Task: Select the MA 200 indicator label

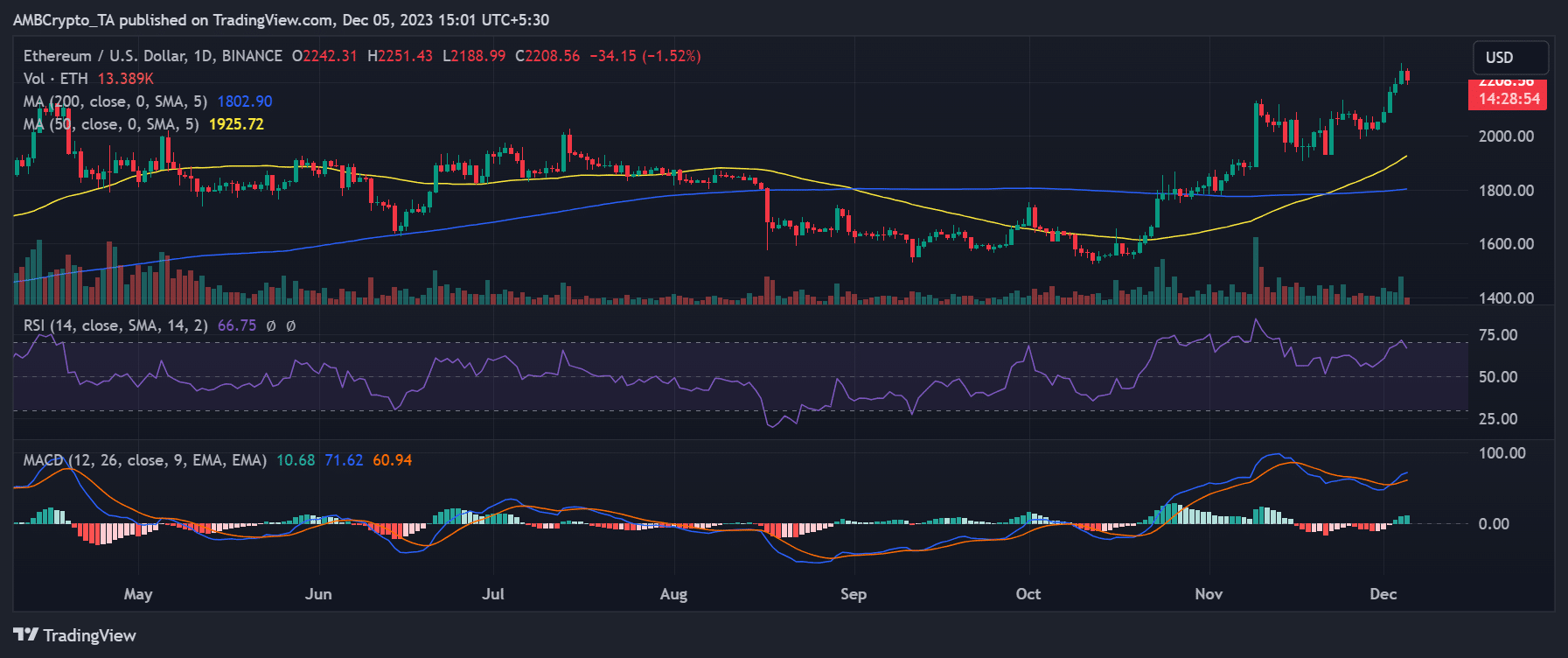Action: (115, 101)
